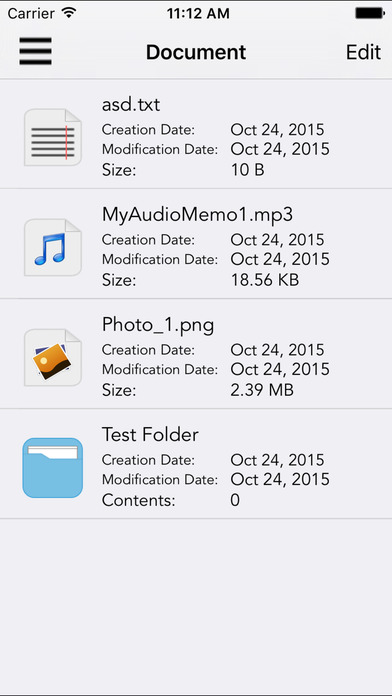Tap the Document title in the navigation bar
Image resolution: width=392 pixels, height=696 pixels.
[x=196, y=52]
